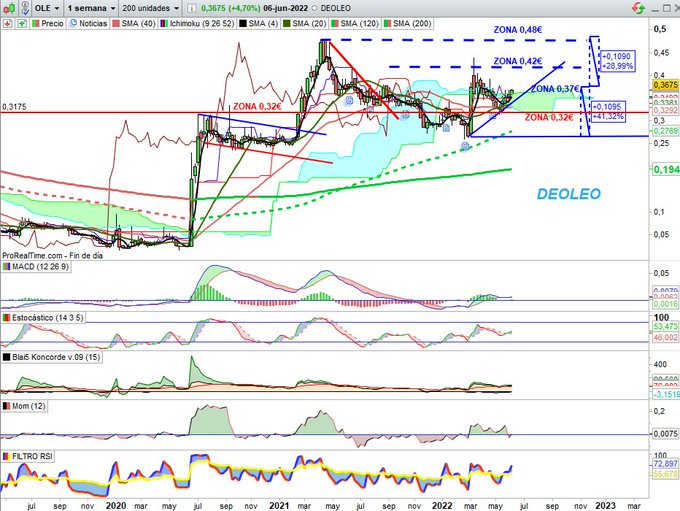Viewport: 680px width, 511px height.
Task: Open the OLE ticker dropdown
Action: pyautogui.click(x=47, y=8)
